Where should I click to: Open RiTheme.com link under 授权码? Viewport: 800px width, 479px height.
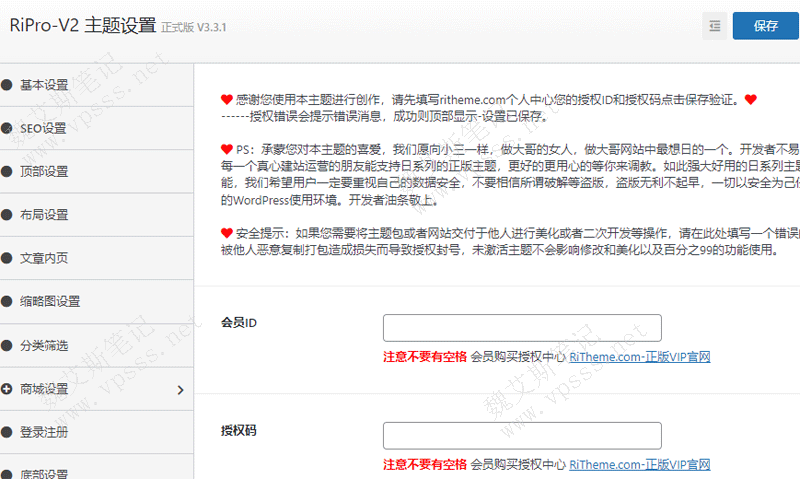pos(640,464)
